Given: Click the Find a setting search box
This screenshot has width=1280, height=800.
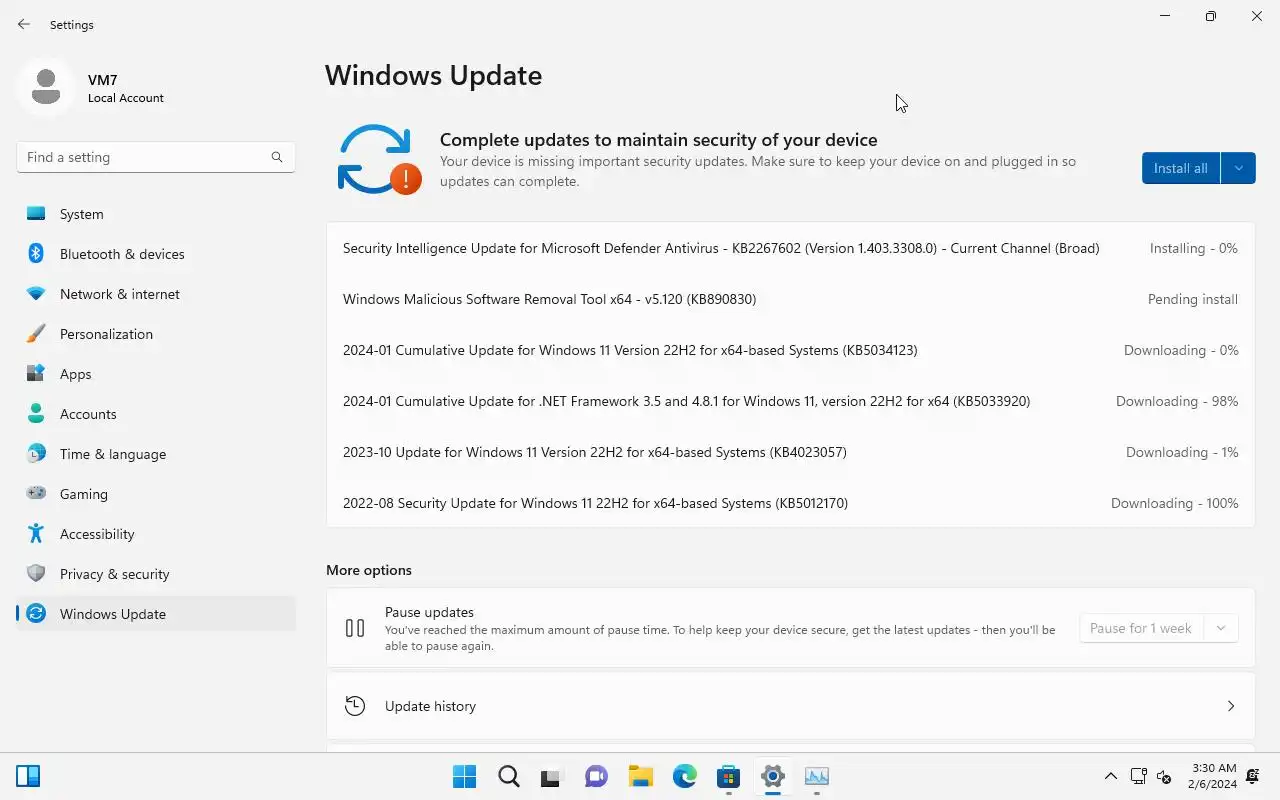Looking at the screenshot, I should click(x=156, y=157).
